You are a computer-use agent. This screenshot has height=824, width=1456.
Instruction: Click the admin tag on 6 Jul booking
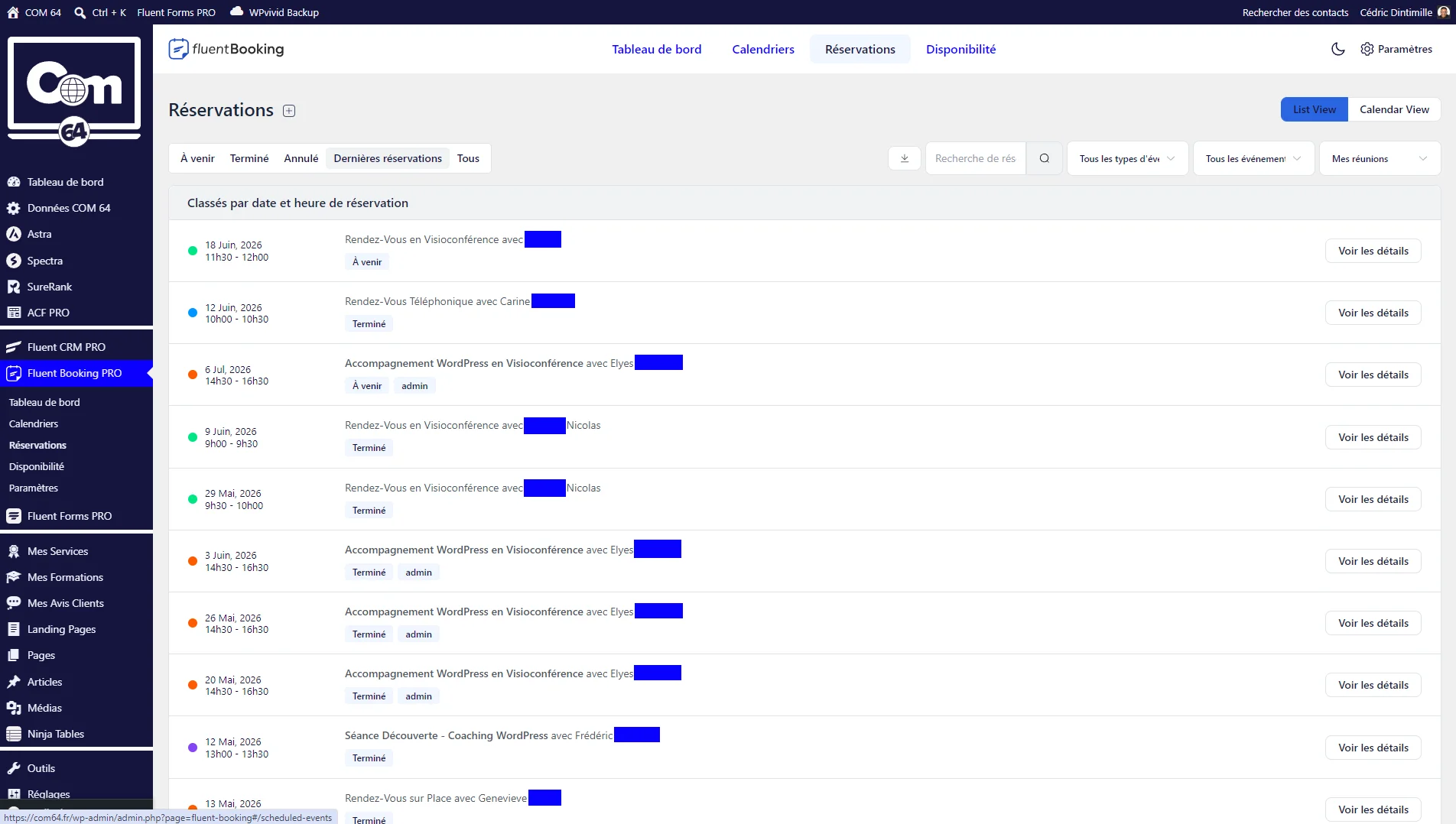[414, 386]
